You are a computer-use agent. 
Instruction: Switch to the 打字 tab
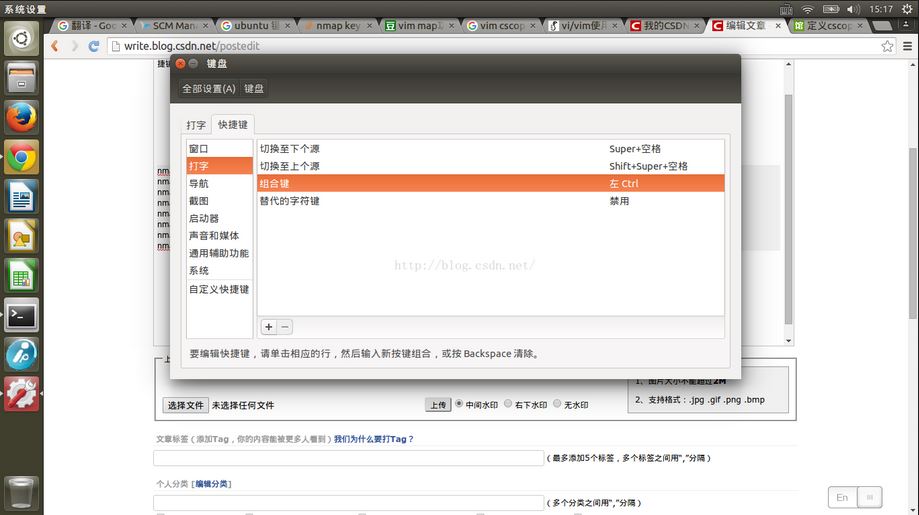coord(196,125)
